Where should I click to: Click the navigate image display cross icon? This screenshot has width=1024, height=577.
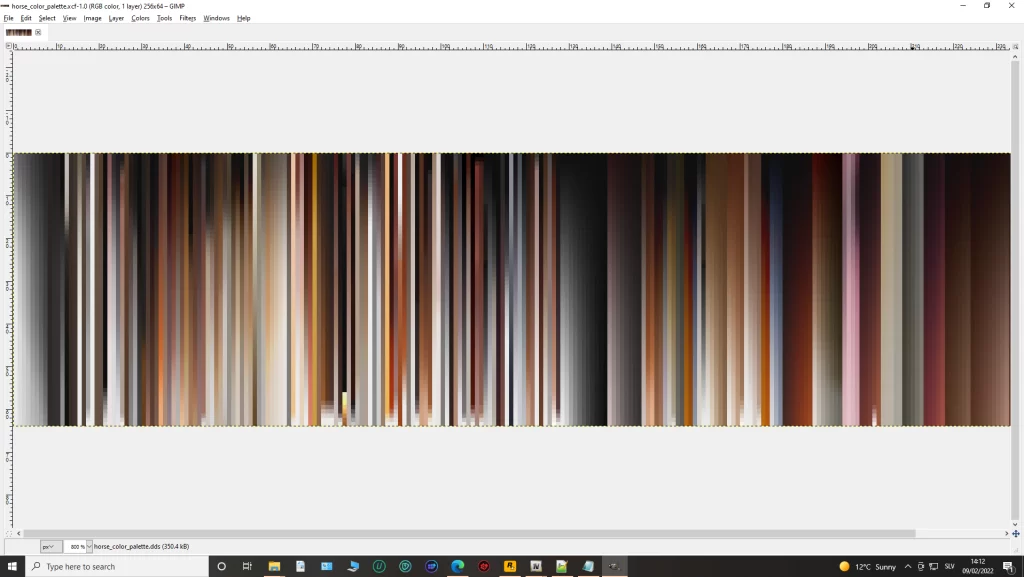coord(1016,533)
